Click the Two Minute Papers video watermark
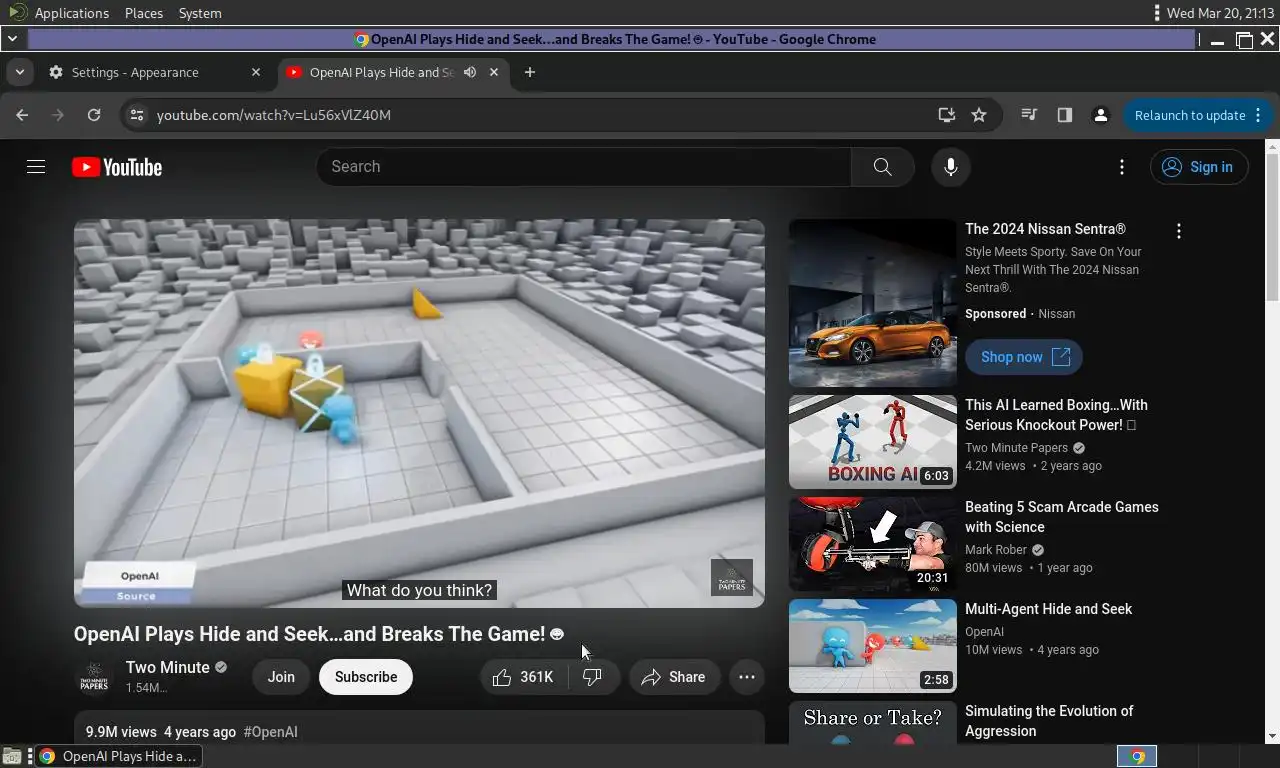 (732, 578)
